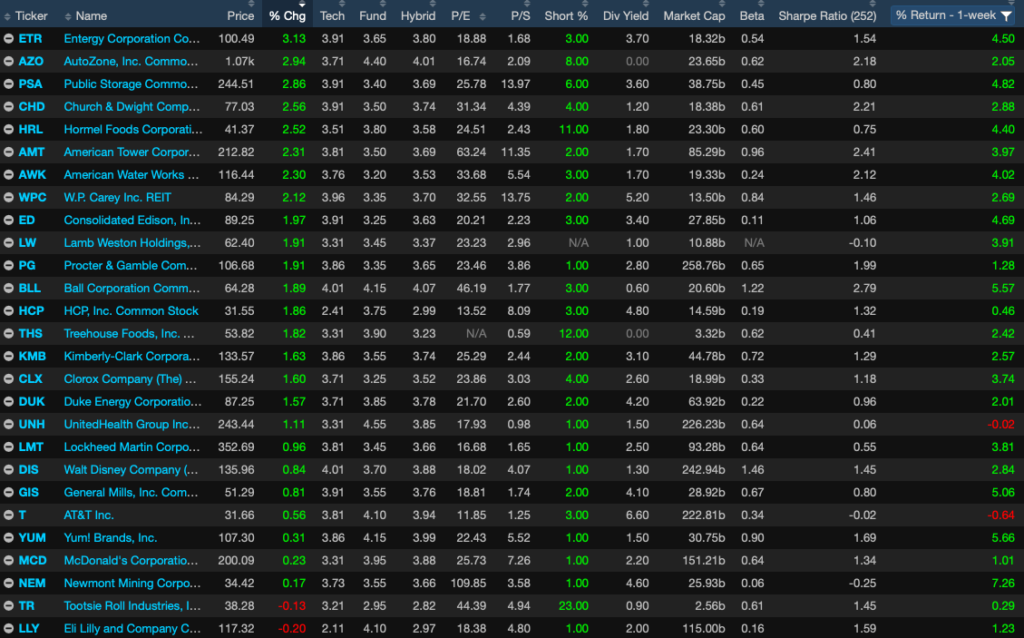The image size is (1024, 638).
Task: Open Public Storage company name link
Action: coord(131,84)
